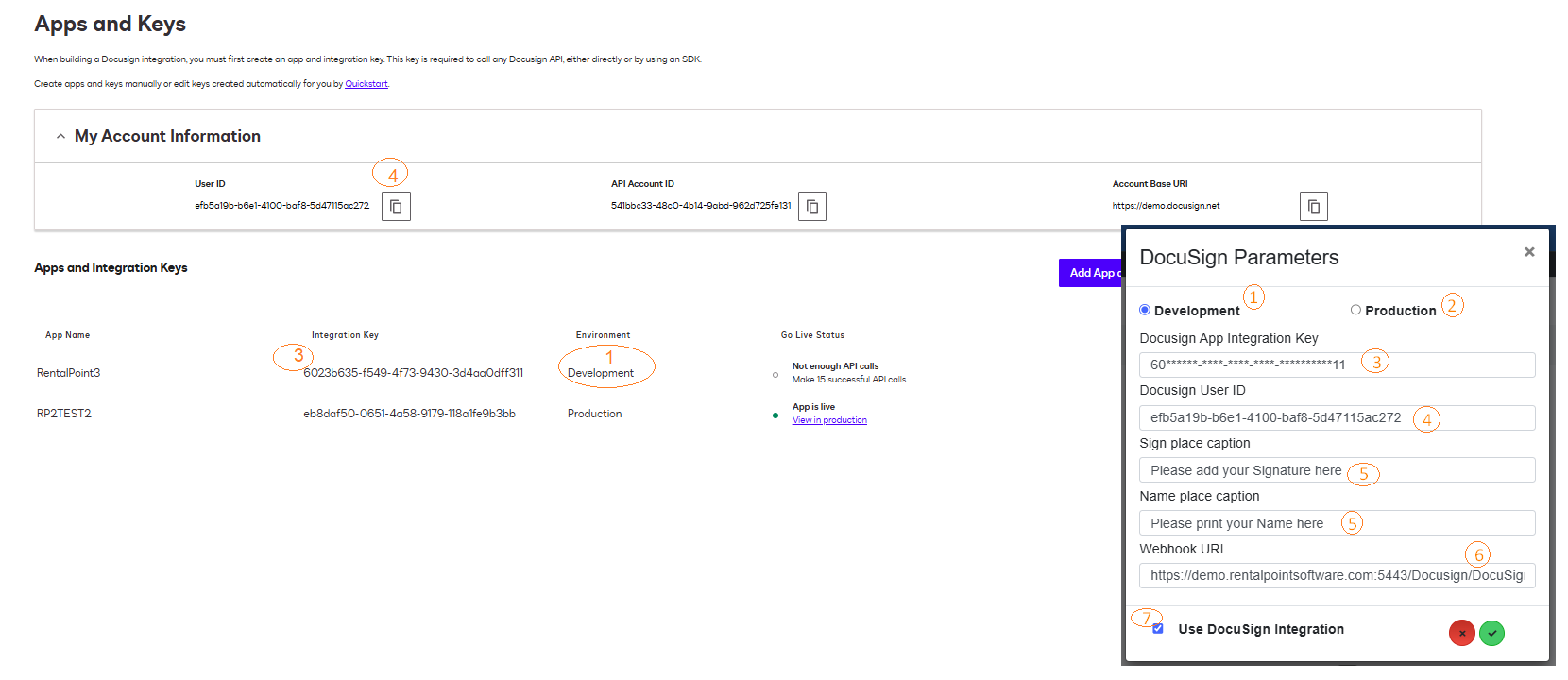
Task: Select the https://demo.docusign.net base URI text
Action: pyautogui.click(x=1167, y=206)
